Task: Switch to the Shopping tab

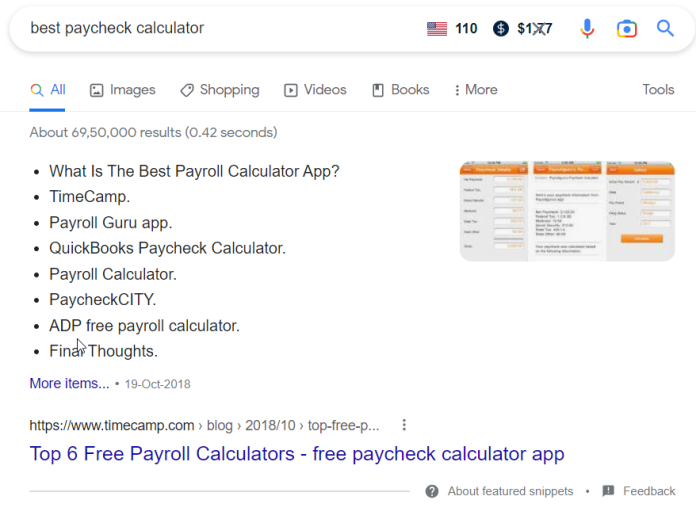Action: pyautogui.click(x=220, y=90)
